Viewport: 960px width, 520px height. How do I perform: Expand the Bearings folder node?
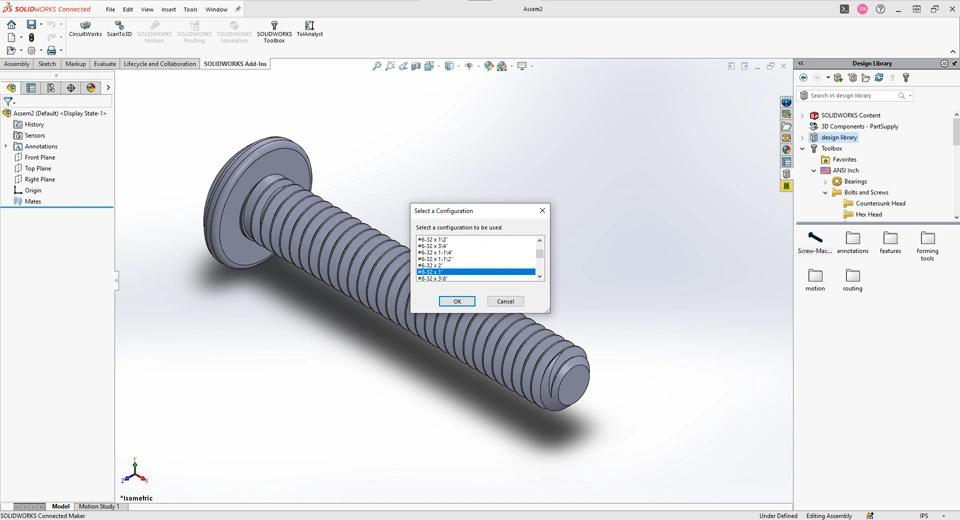coord(825,182)
